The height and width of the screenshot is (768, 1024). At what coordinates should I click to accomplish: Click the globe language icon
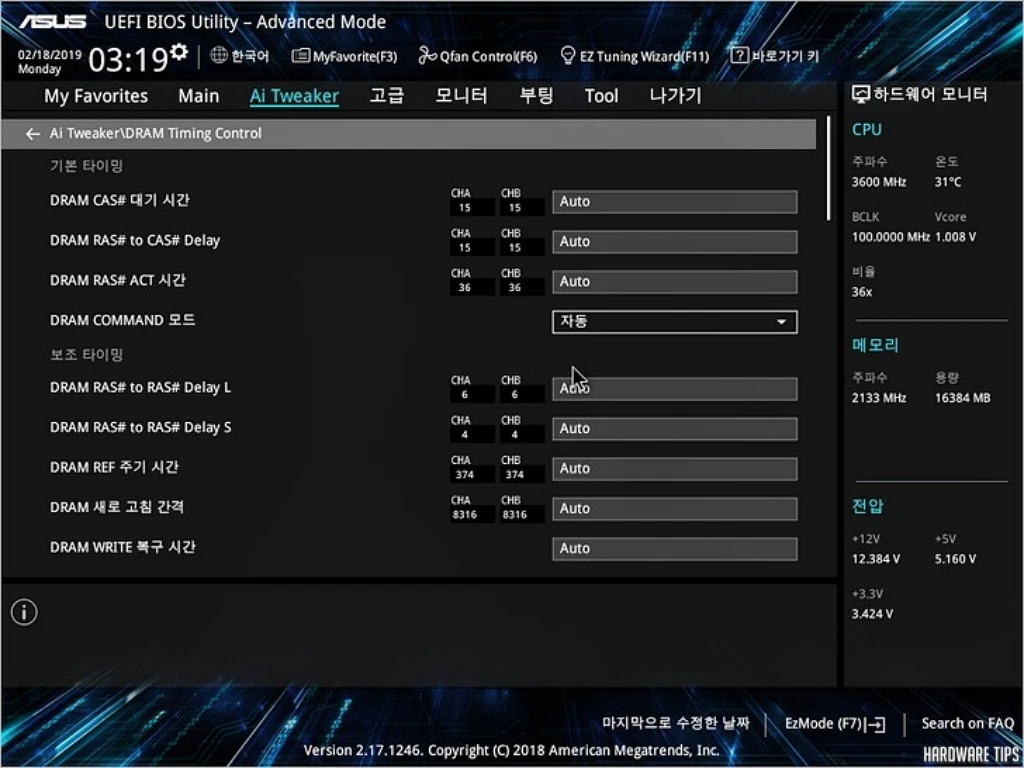[219, 56]
